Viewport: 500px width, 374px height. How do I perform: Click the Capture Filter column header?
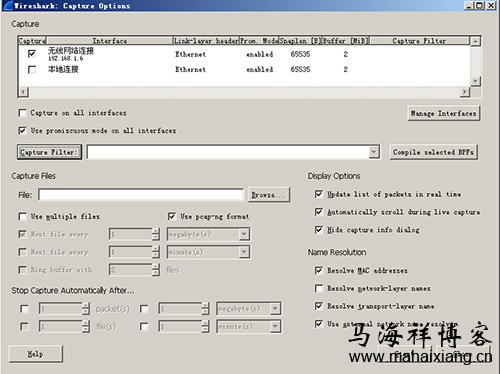pos(420,41)
